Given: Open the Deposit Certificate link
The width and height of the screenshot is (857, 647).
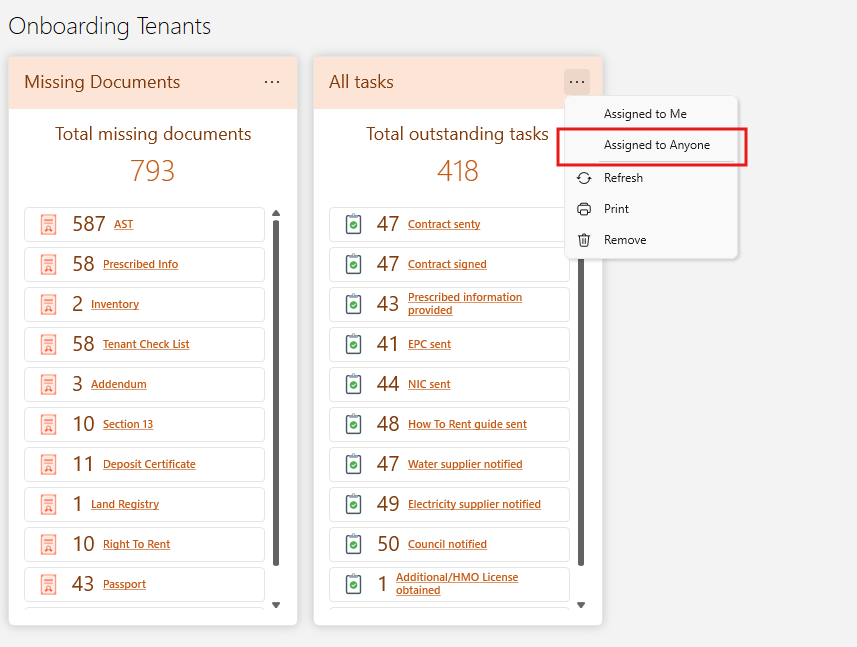Looking at the screenshot, I should tap(149, 464).
